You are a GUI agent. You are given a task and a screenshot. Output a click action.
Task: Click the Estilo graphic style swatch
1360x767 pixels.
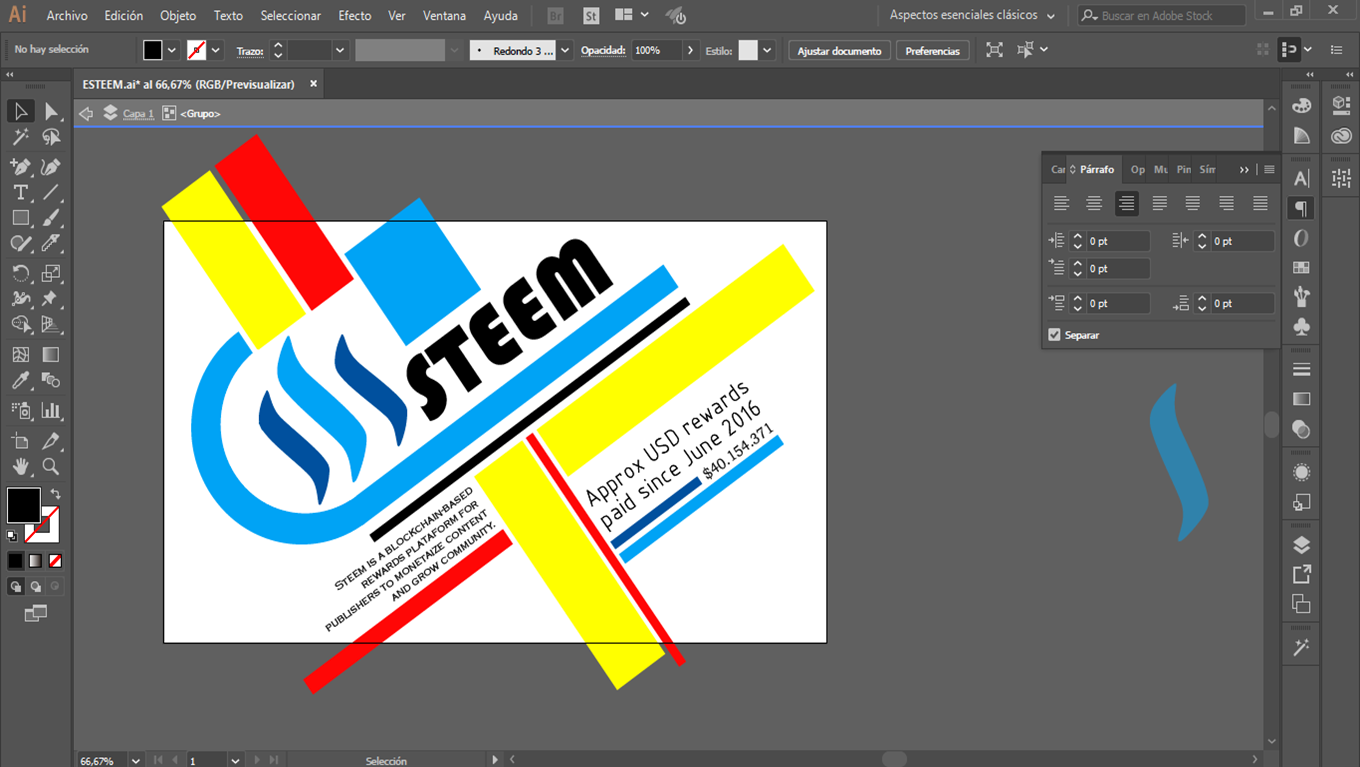pyautogui.click(x=748, y=50)
